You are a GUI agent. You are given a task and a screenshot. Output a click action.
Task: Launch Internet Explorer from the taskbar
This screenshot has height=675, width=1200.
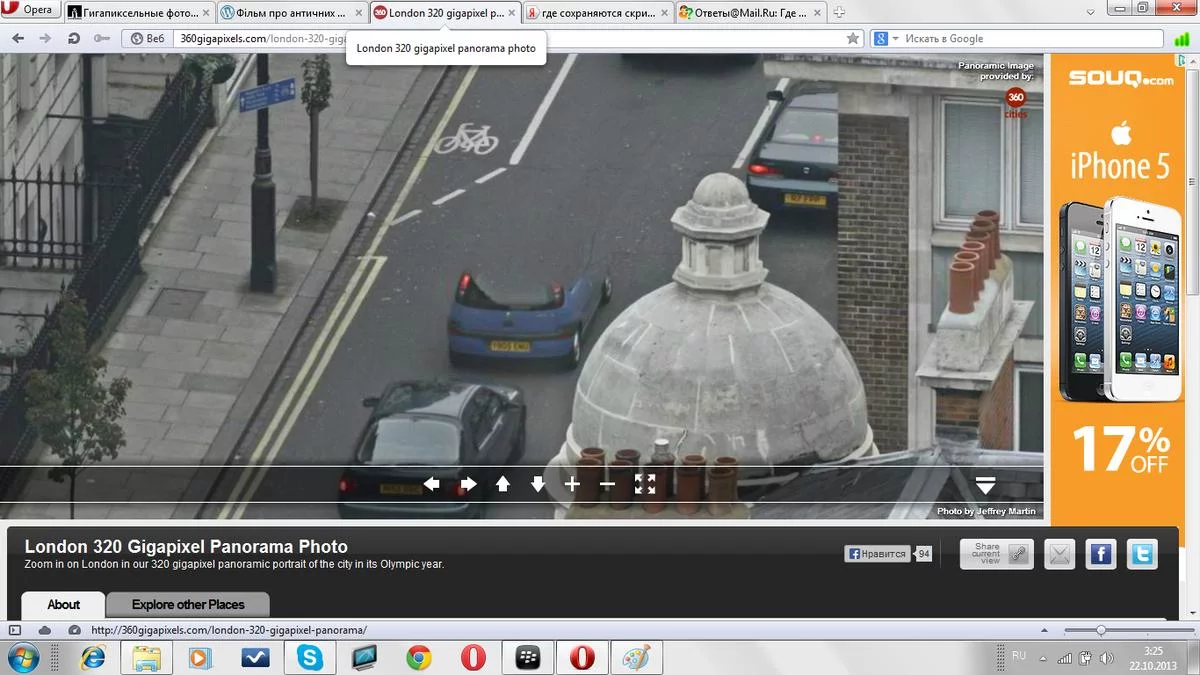click(93, 657)
